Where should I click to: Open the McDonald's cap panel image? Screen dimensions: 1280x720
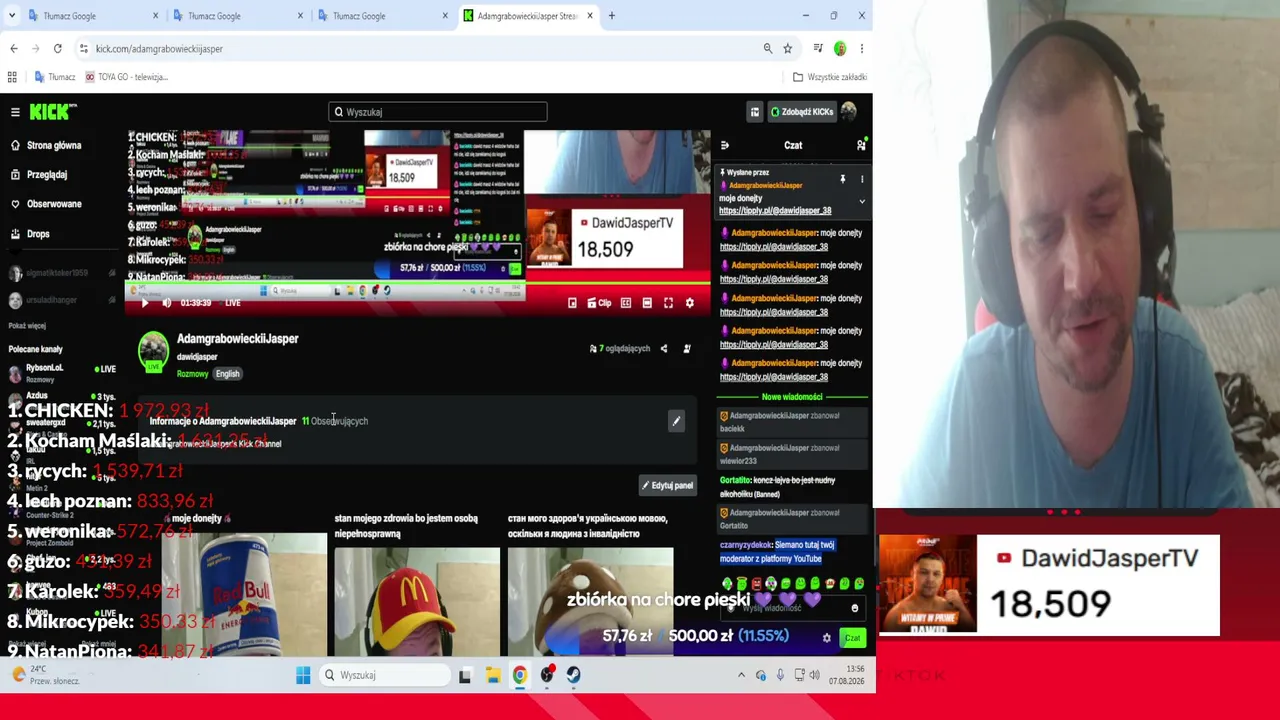417,600
